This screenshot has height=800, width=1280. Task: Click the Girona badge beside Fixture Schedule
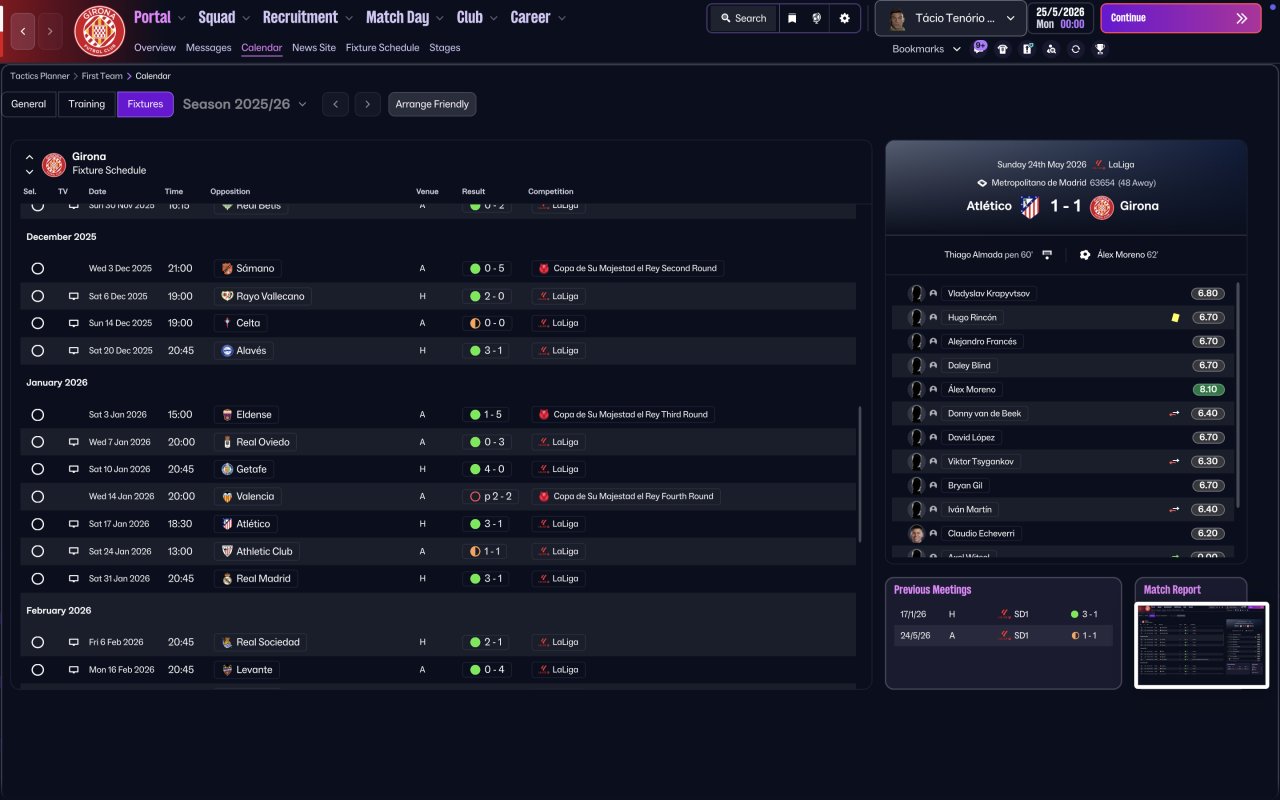click(54, 164)
